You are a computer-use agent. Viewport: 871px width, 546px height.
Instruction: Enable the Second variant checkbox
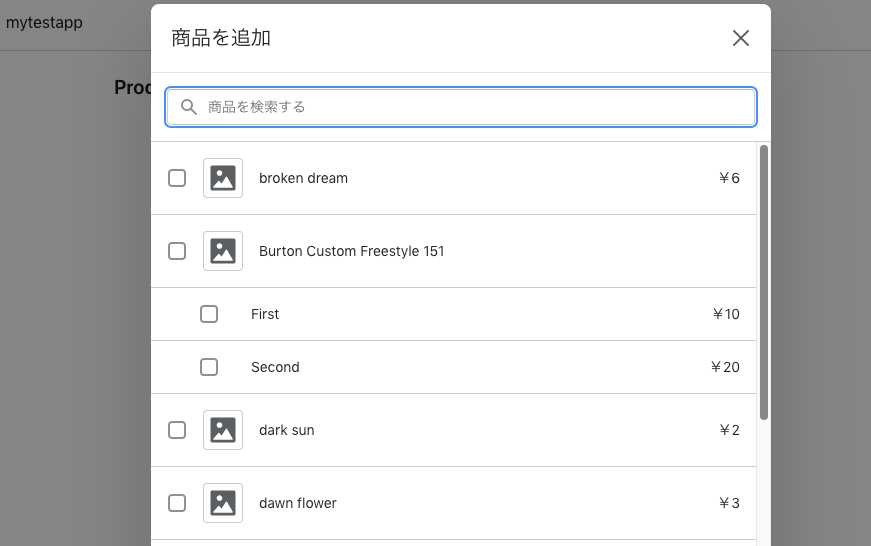(x=209, y=367)
